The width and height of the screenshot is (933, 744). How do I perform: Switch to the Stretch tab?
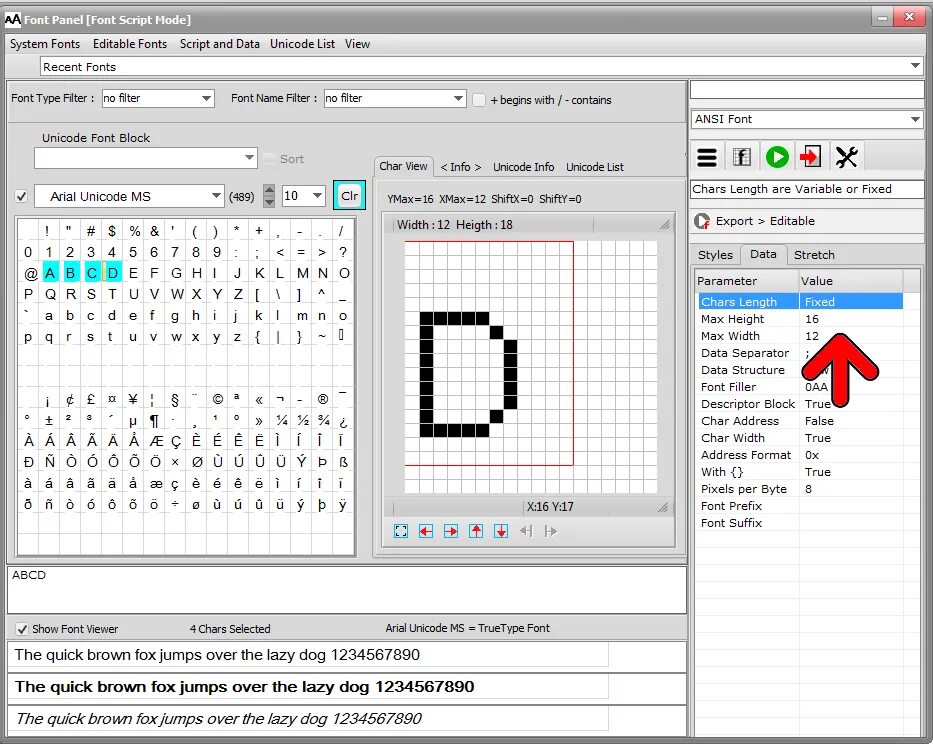coord(814,255)
